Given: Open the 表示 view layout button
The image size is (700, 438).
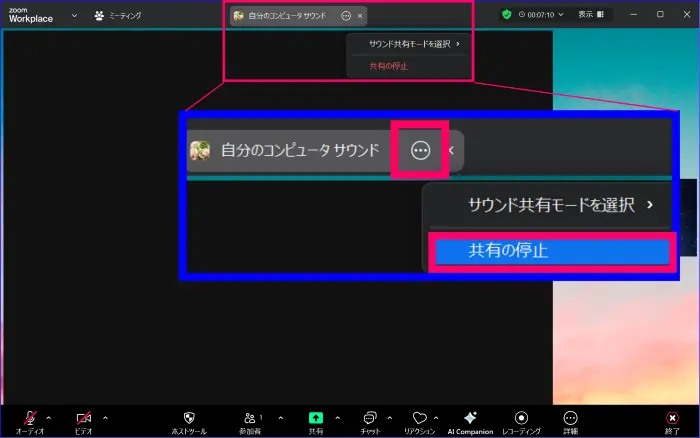Looking at the screenshot, I should [x=591, y=15].
